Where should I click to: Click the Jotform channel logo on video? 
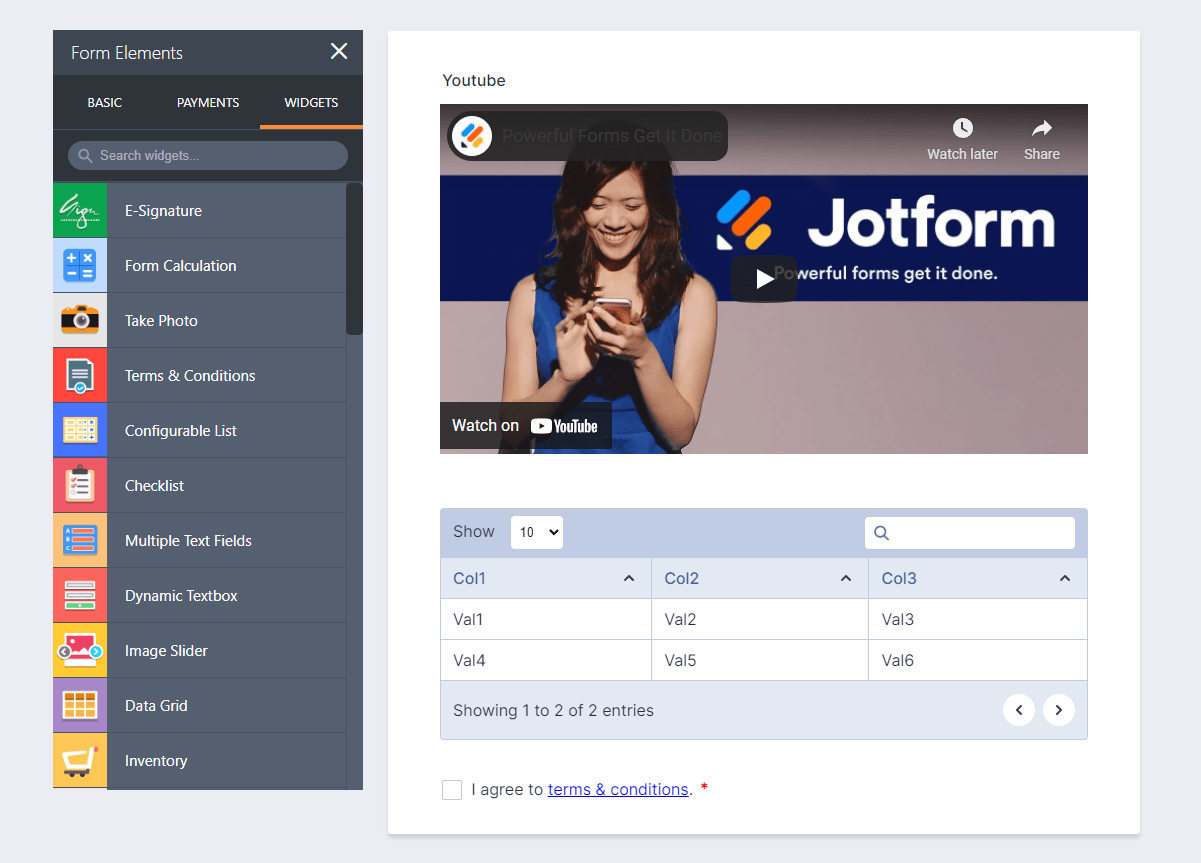pos(472,135)
